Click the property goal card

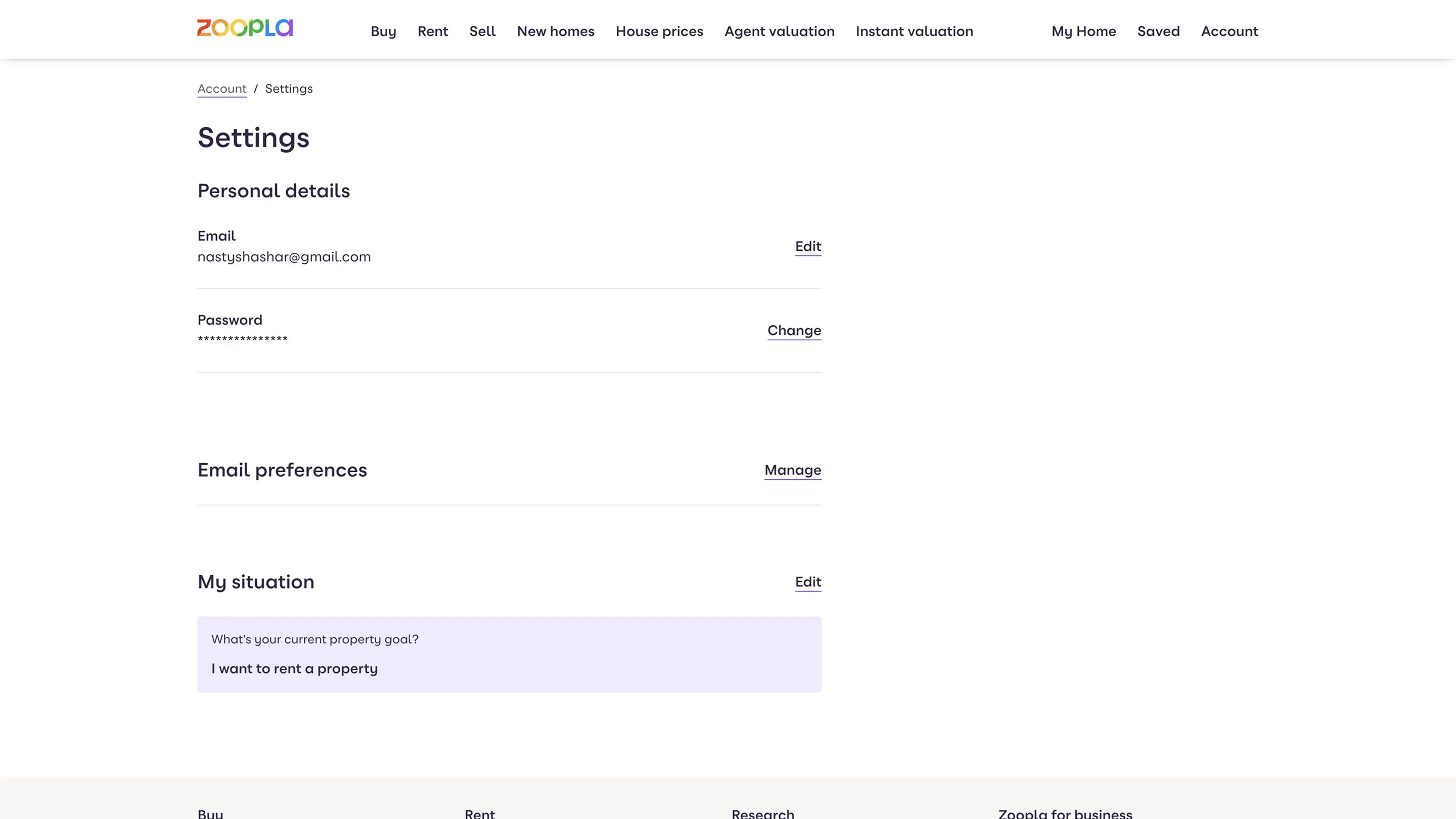509,655
